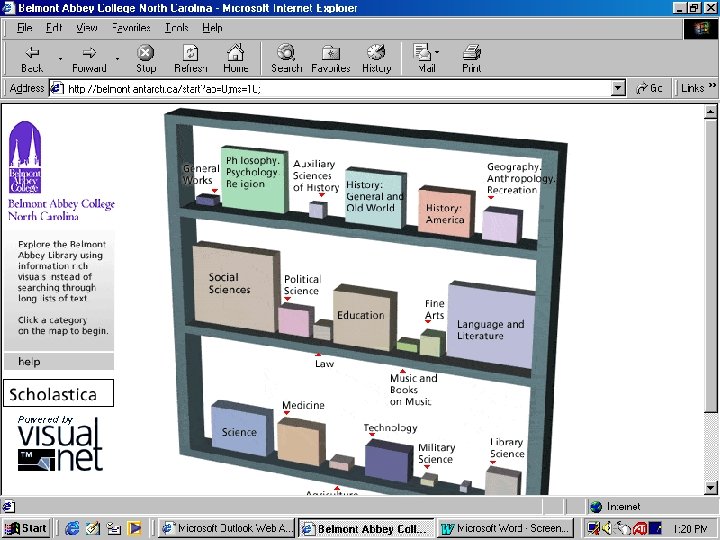This screenshot has width=720, height=540.
Task: Click the ATI tray icon
Action: tap(640, 529)
